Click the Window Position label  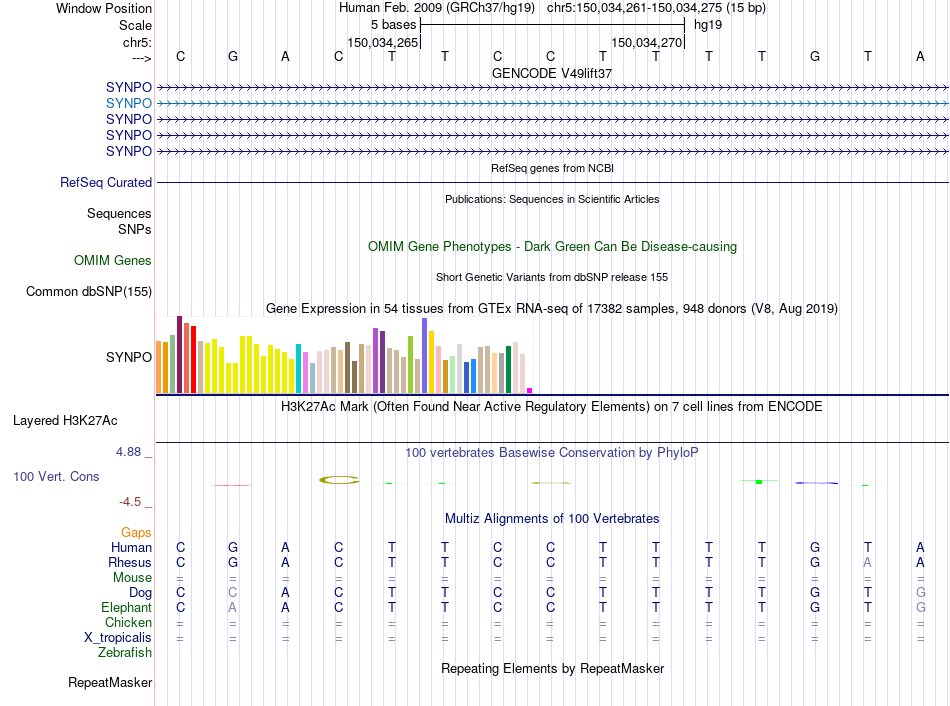tap(104, 8)
